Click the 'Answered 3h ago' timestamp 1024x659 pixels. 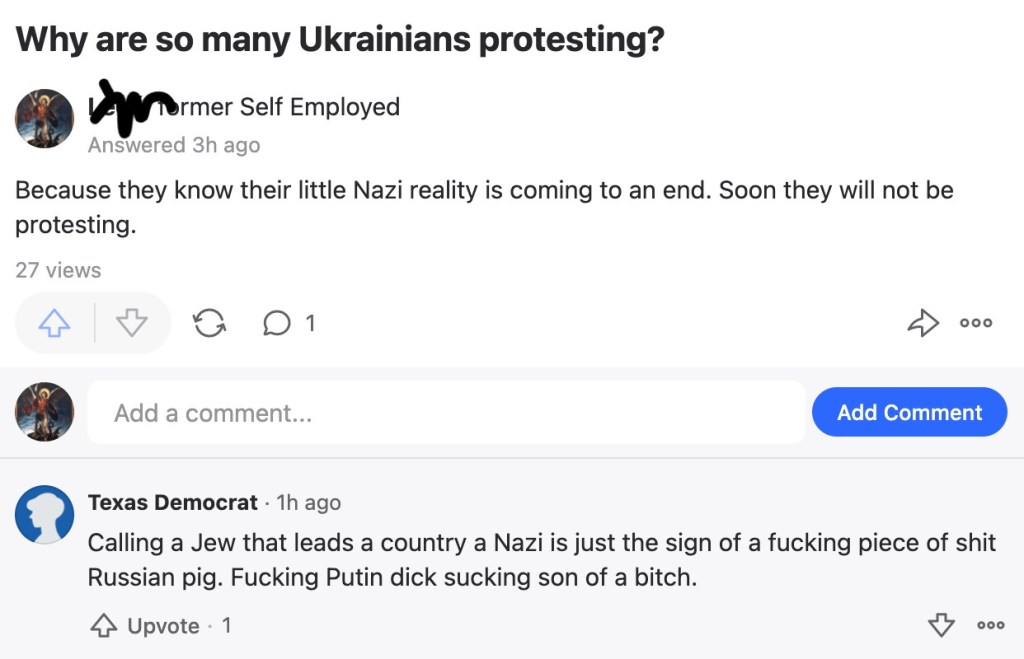[174, 145]
